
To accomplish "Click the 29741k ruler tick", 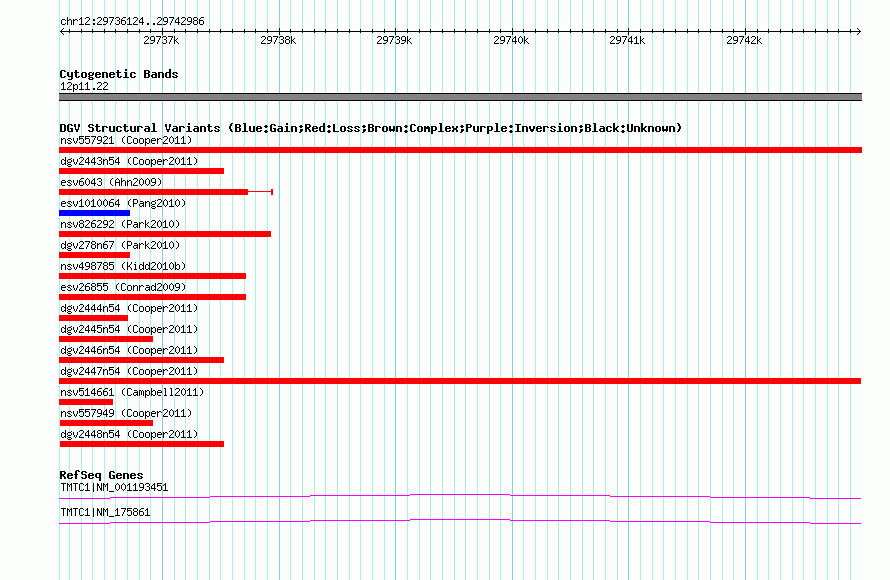I will [628, 40].
